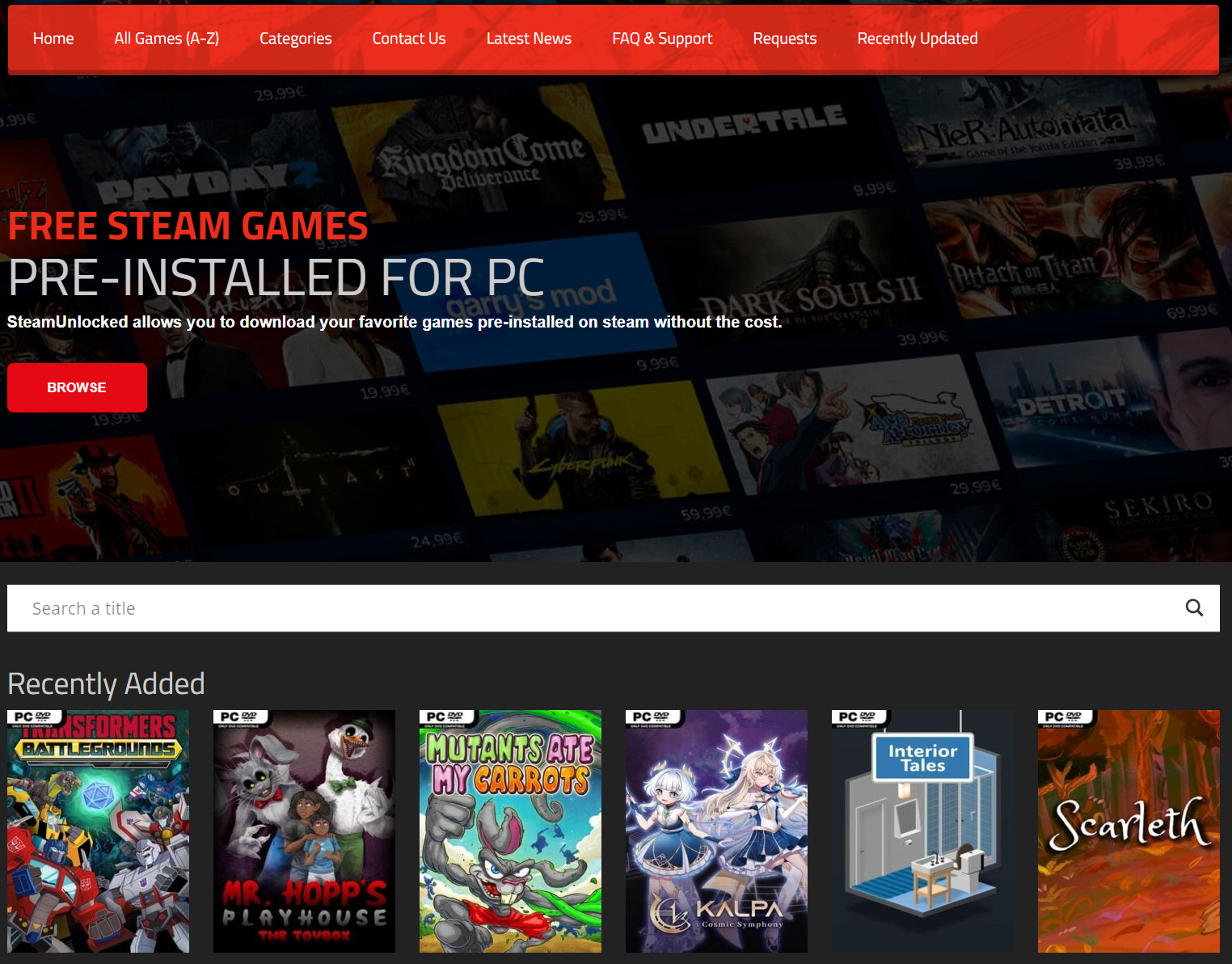Visit the FAQ & Support page
Viewport: 1232px width, 964px height.
(662, 39)
